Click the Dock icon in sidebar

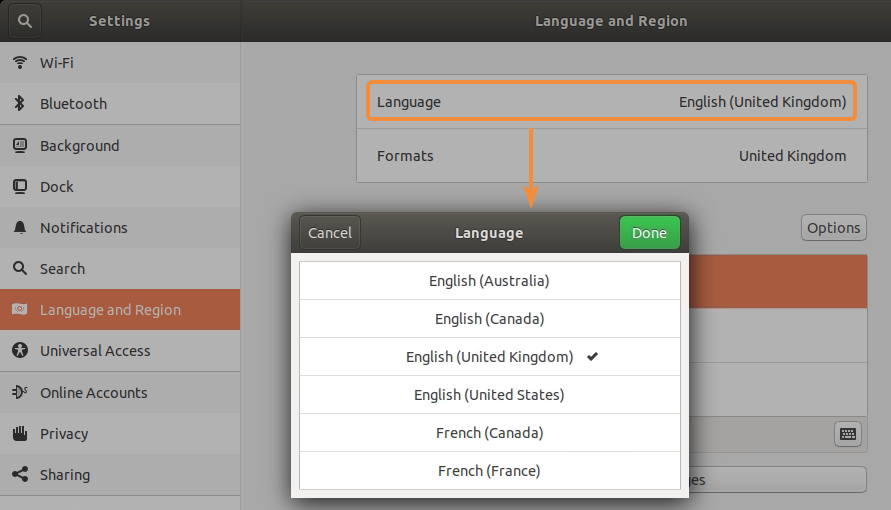20,186
